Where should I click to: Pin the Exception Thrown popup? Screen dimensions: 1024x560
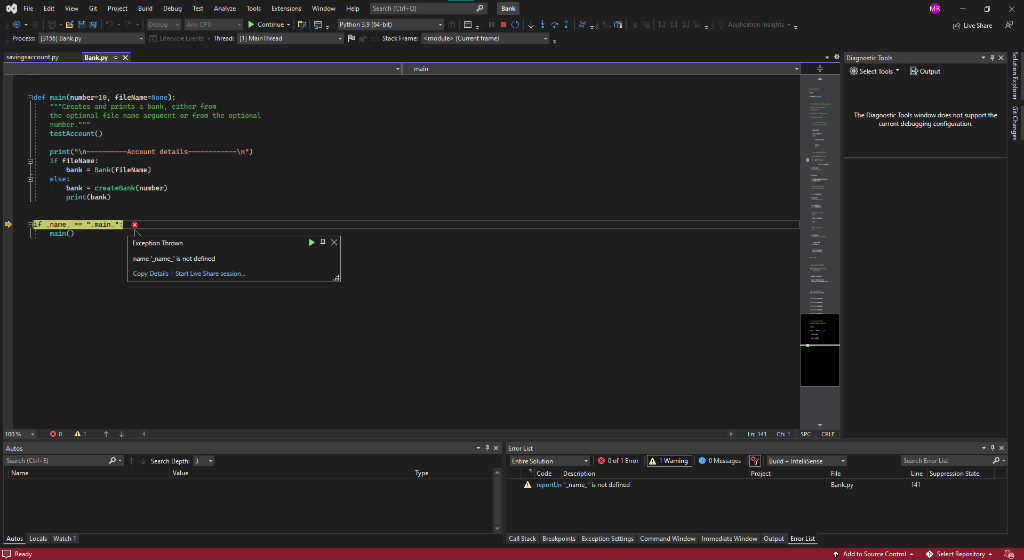(323, 242)
